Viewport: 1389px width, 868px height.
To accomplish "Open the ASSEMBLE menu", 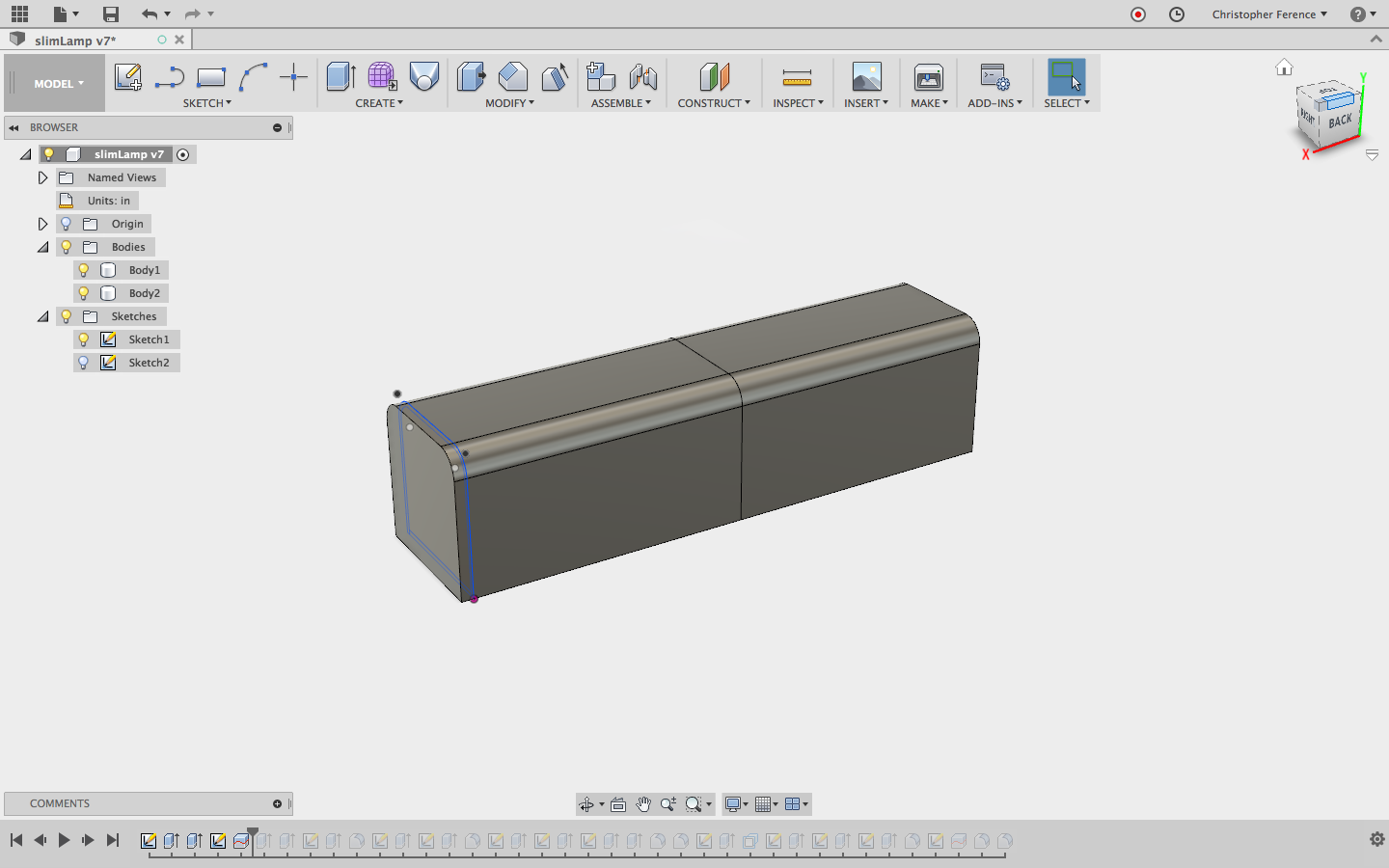I will pyautogui.click(x=621, y=103).
